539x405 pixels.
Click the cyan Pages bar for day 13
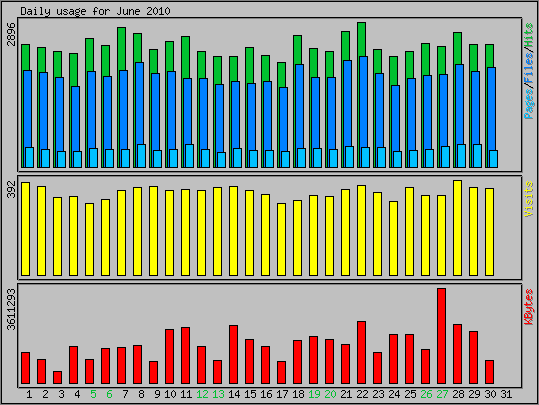tap(221, 160)
